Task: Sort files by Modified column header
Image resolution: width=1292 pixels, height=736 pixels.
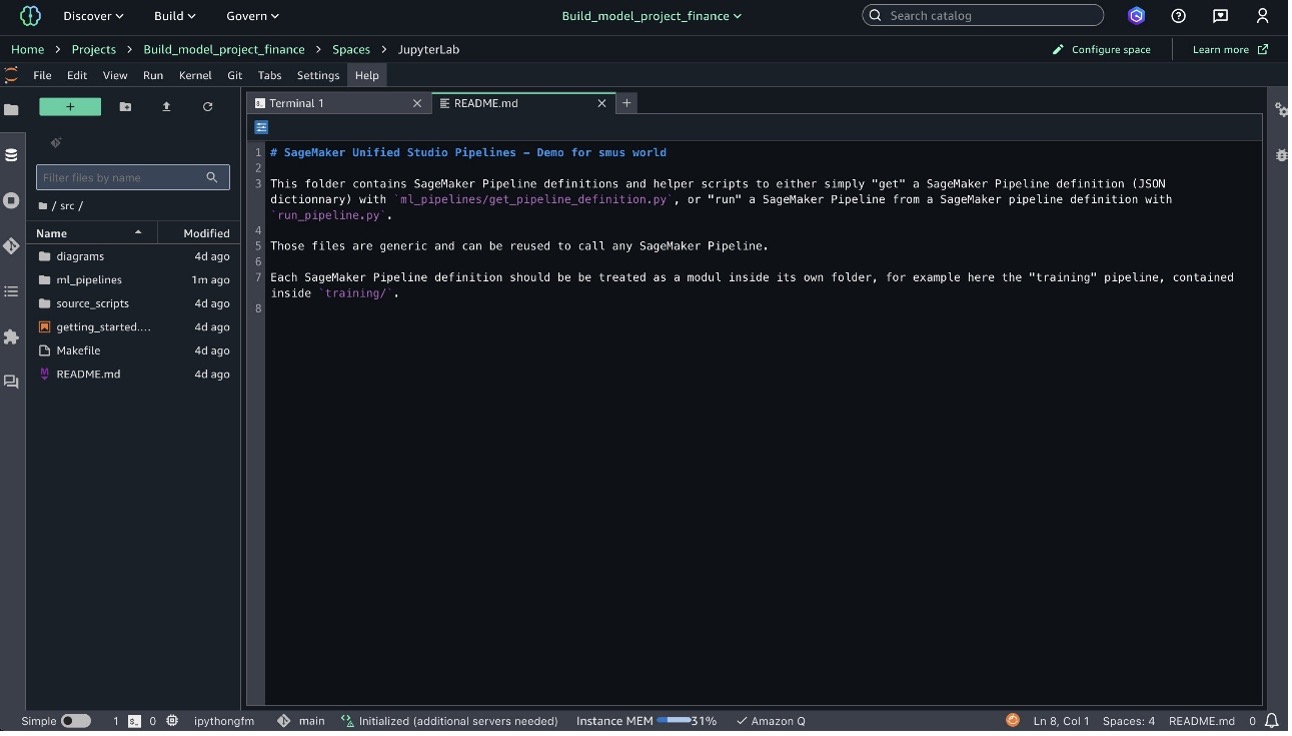Action: pos(199,233)
